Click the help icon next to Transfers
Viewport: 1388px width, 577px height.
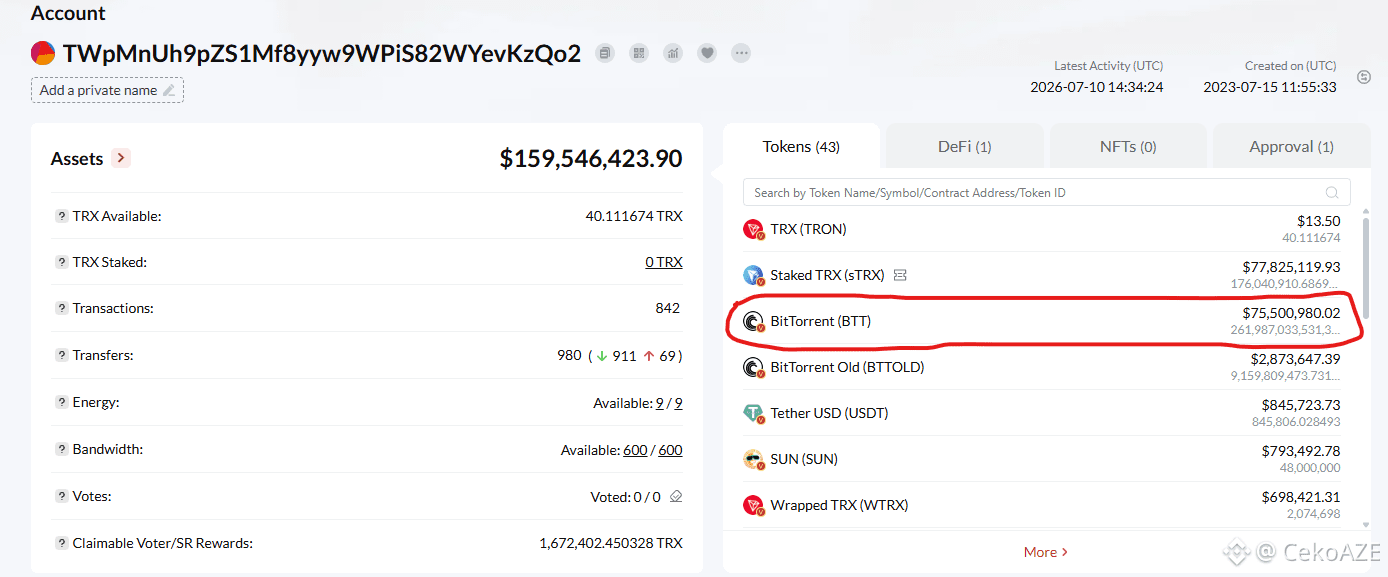pos(62,355)
